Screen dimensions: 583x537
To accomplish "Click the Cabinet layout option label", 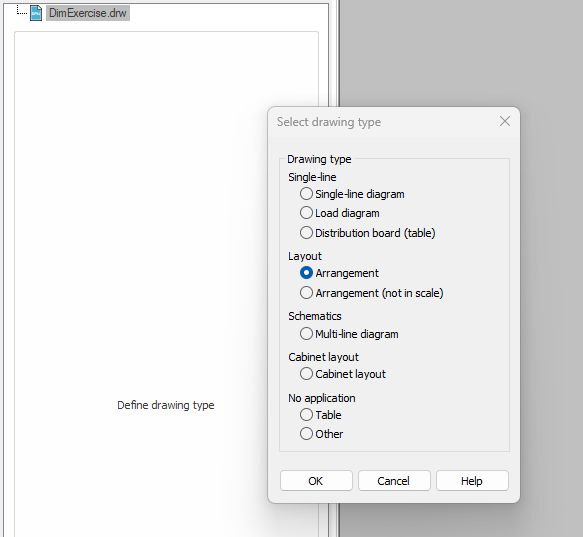I will click(x=350, y=374).
